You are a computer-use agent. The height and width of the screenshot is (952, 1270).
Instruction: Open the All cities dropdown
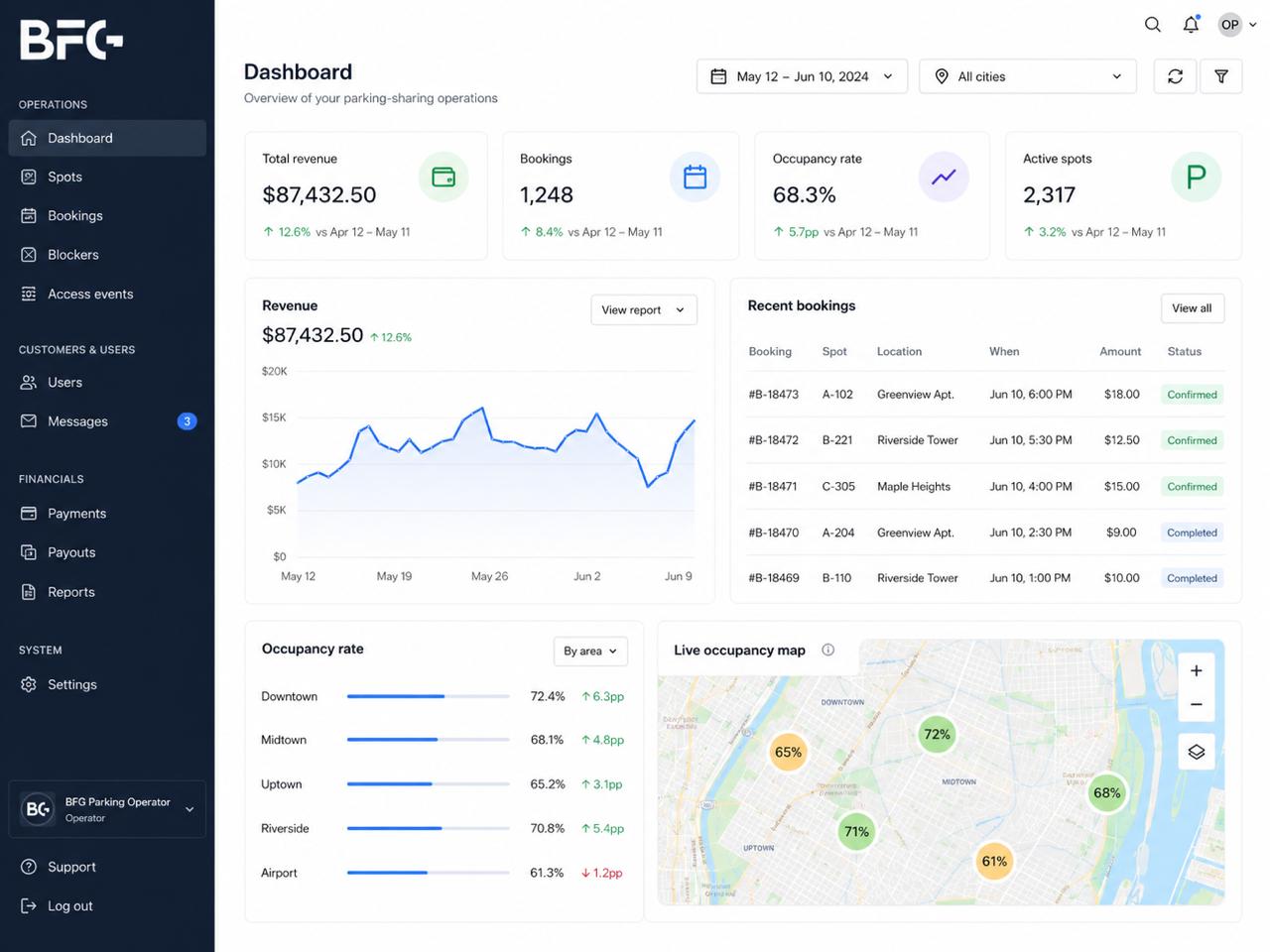(x=1028, y=76)
